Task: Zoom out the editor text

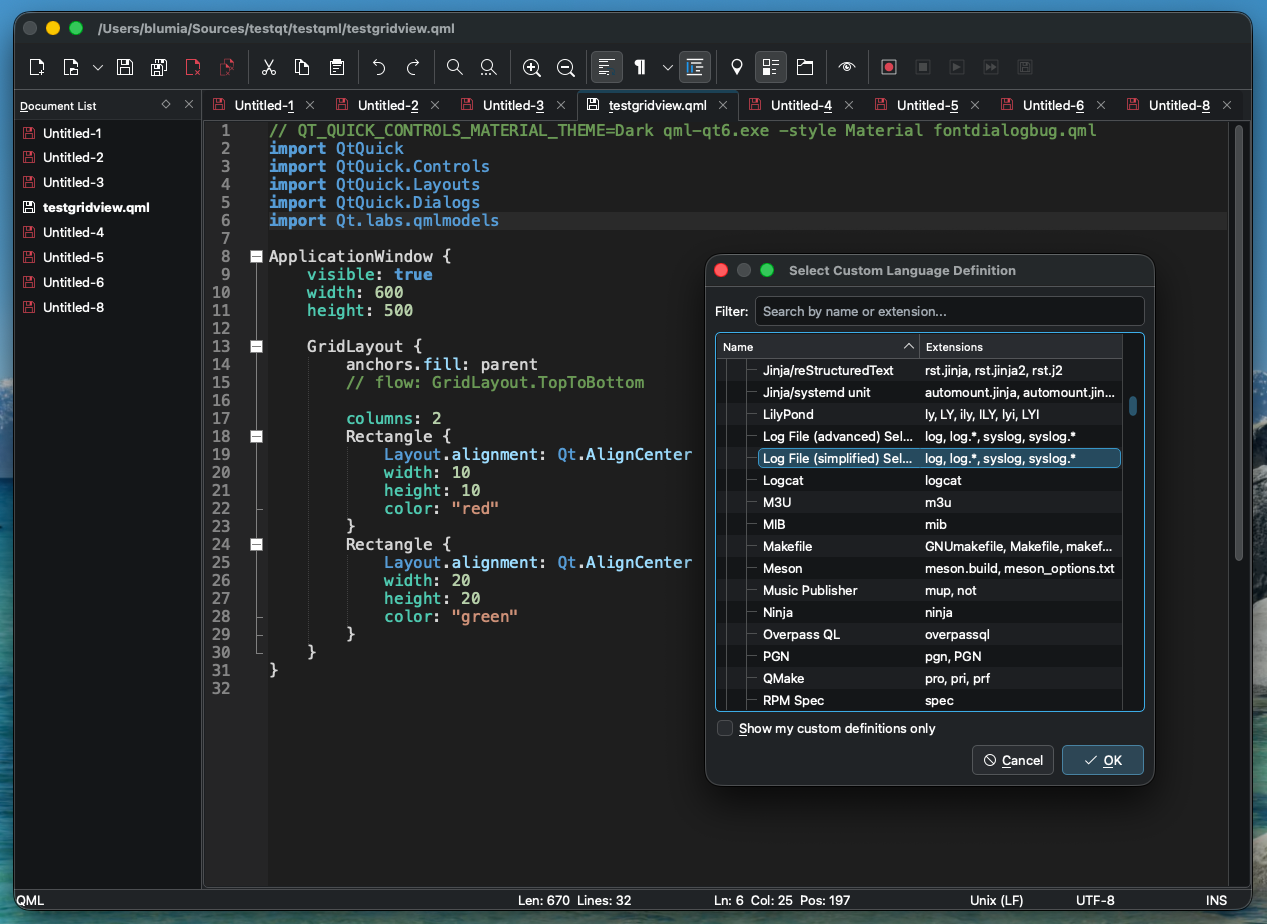Action: (x=565, y=67)
